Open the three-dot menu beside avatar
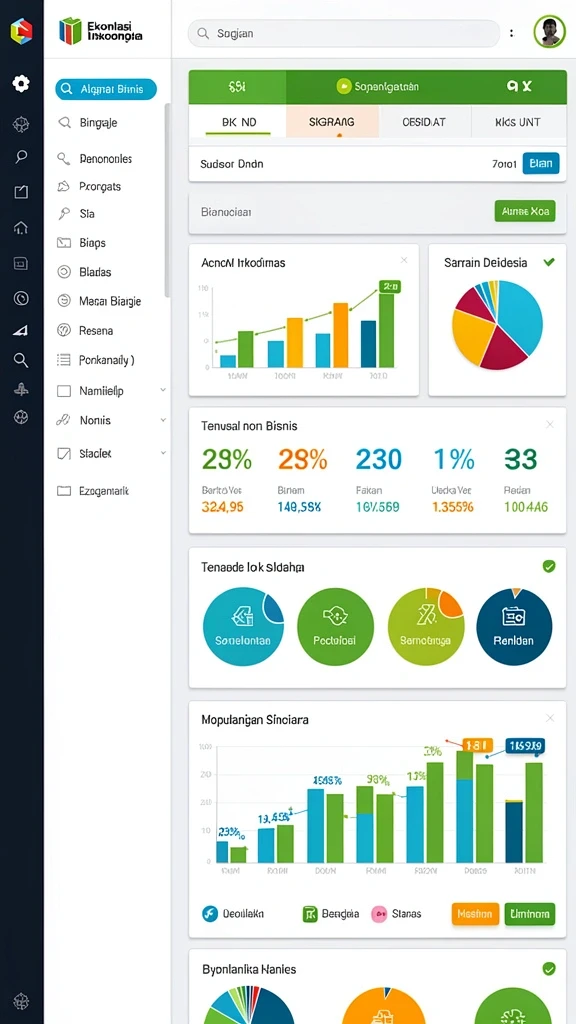This screenshot has width=576, height=1024. coord(512,33)
